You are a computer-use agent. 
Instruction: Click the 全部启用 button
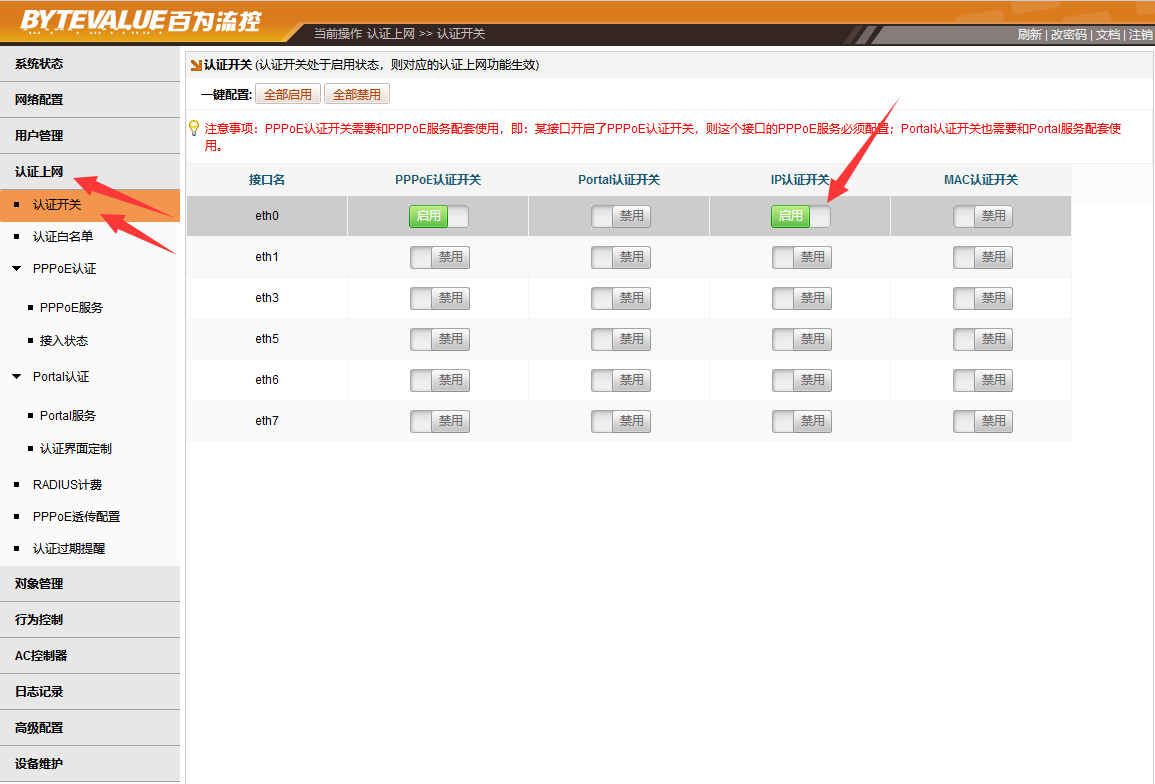coord(287,95)
